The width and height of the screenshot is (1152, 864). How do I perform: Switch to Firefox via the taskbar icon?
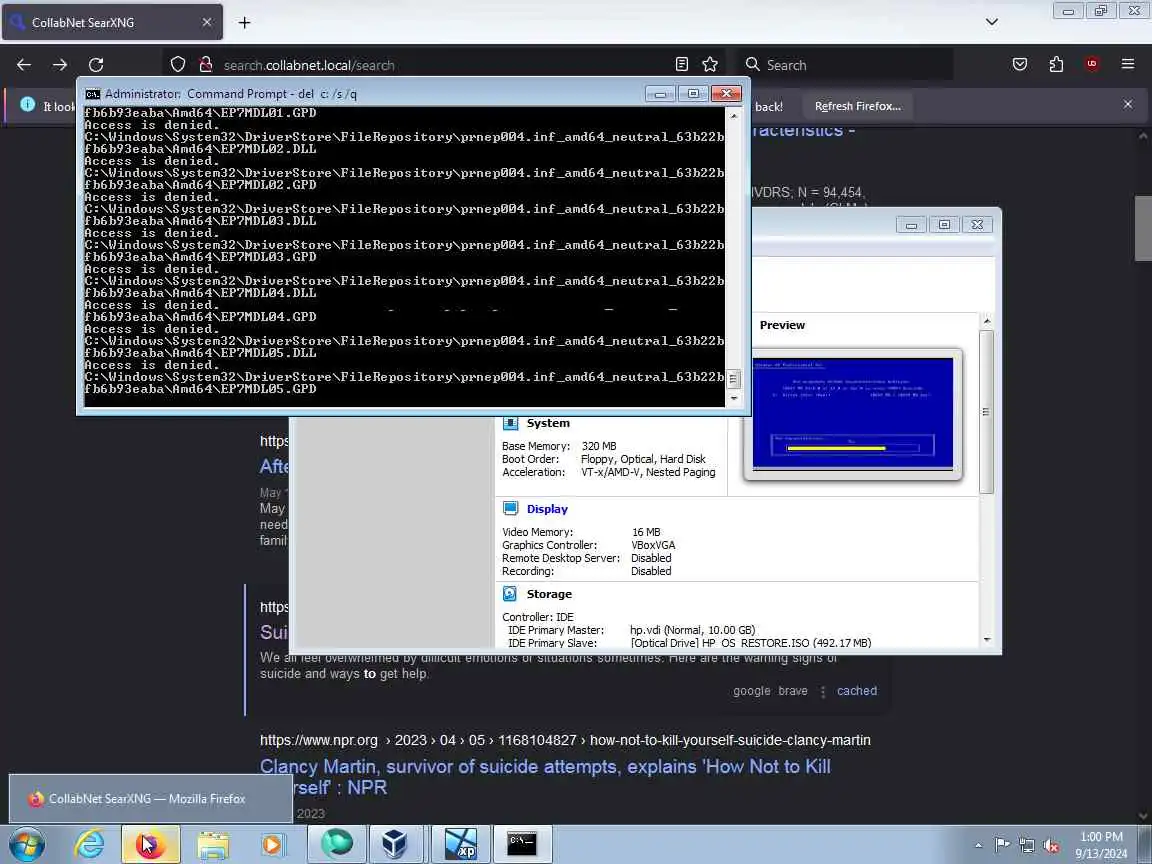tap(151, 844)
